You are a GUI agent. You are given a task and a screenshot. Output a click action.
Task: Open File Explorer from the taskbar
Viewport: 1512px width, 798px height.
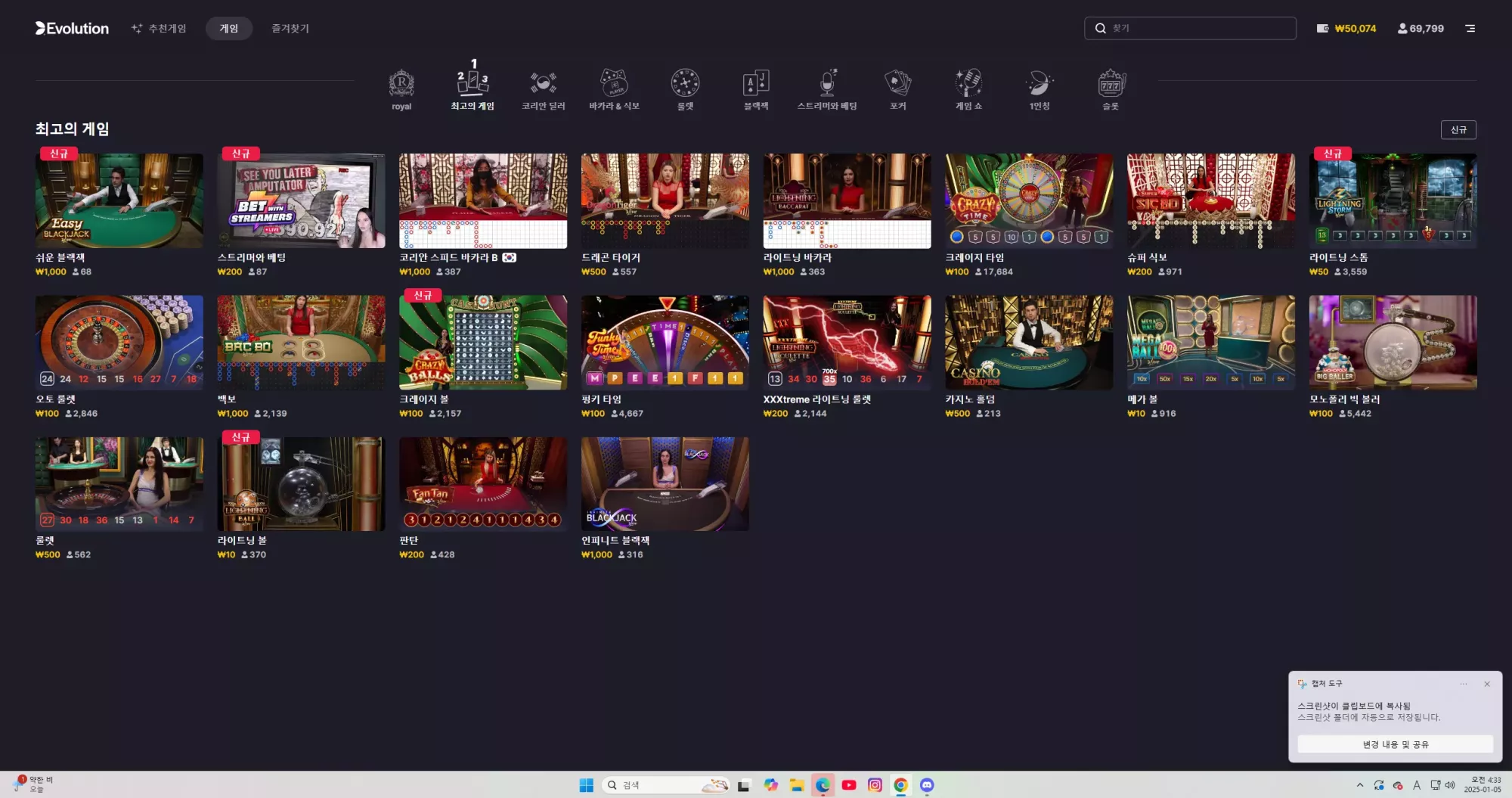[796, 785]
